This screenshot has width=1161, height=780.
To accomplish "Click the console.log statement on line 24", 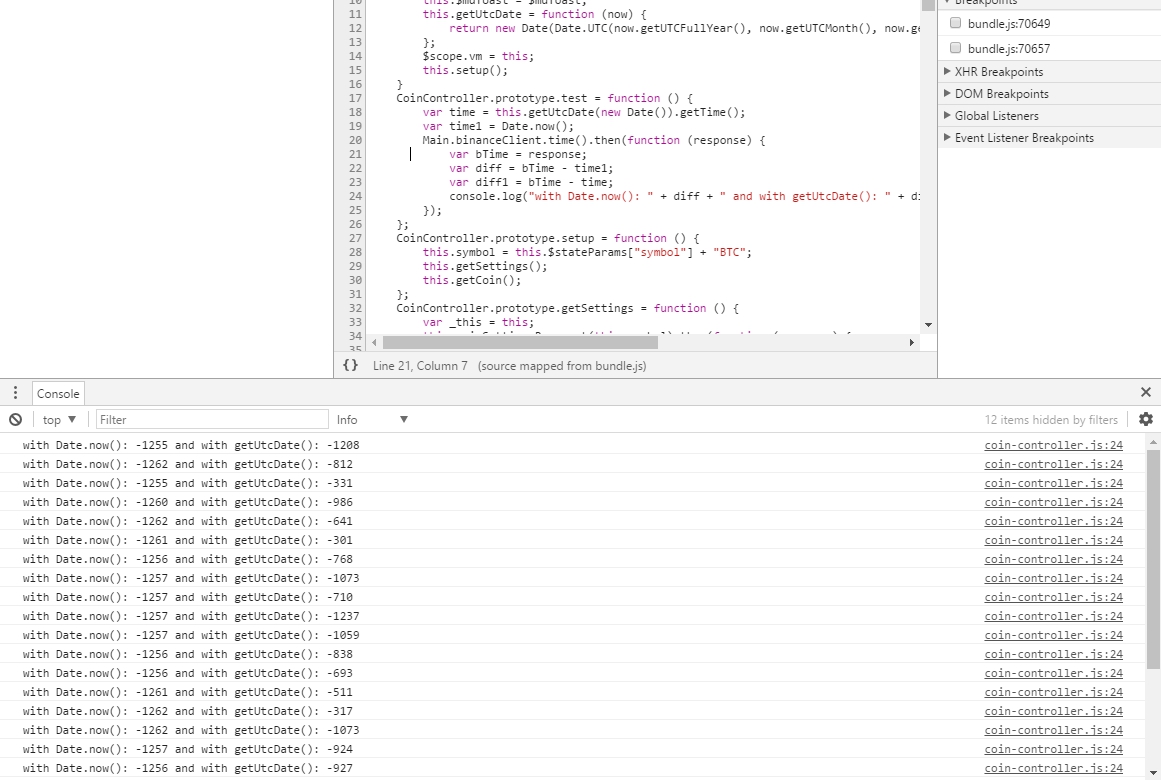I will 684,196.
